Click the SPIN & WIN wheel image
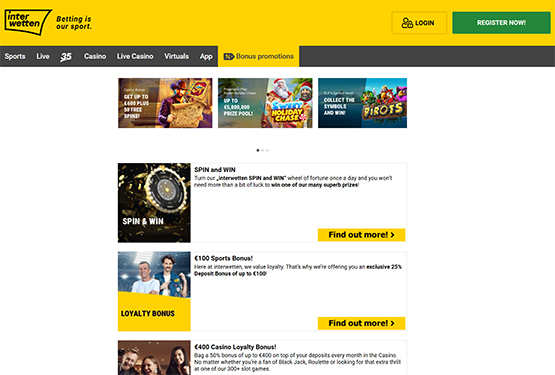 point(154,203)
